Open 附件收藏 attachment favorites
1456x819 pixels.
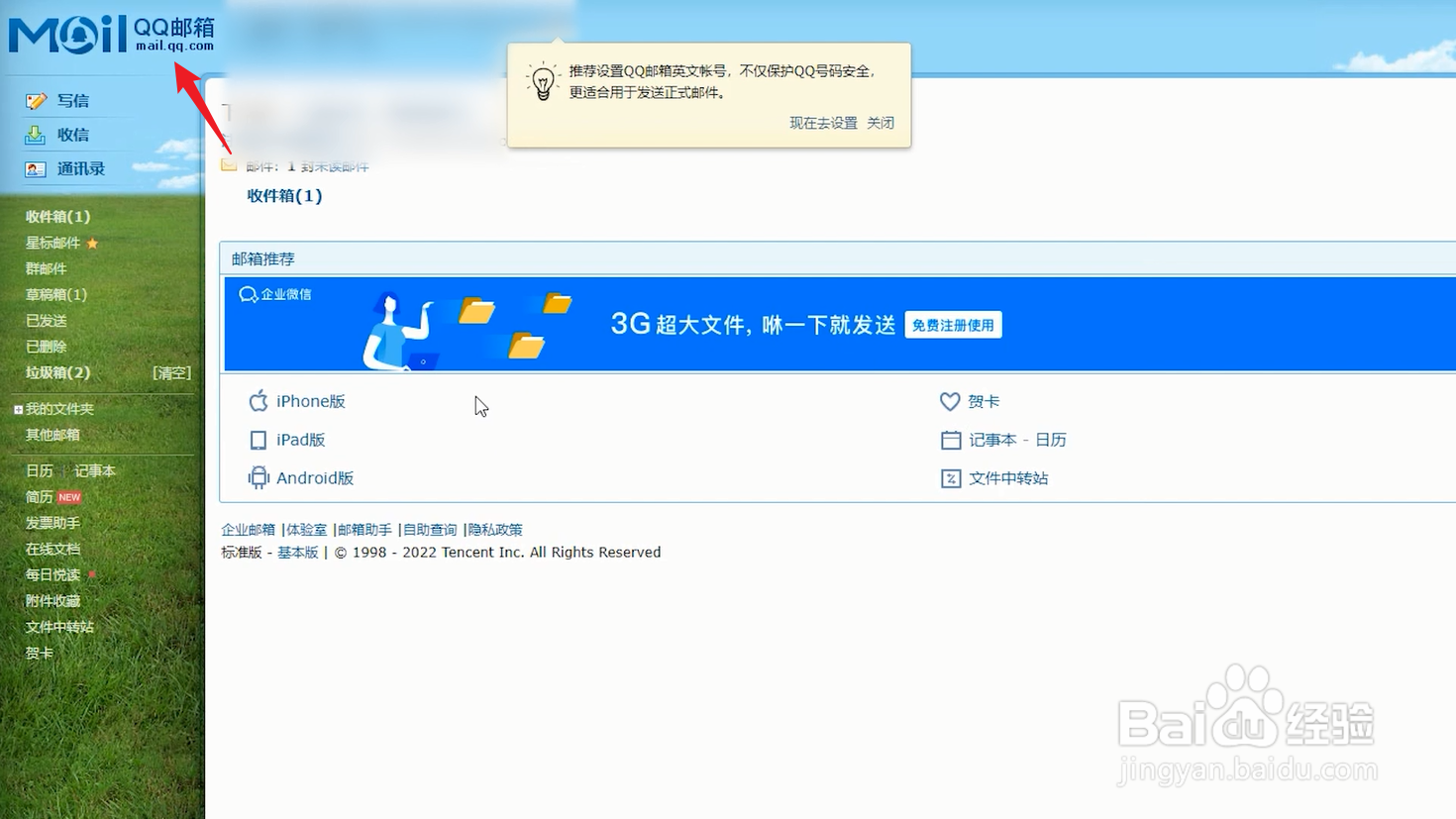pyautogui.click(x=52, y=601)
